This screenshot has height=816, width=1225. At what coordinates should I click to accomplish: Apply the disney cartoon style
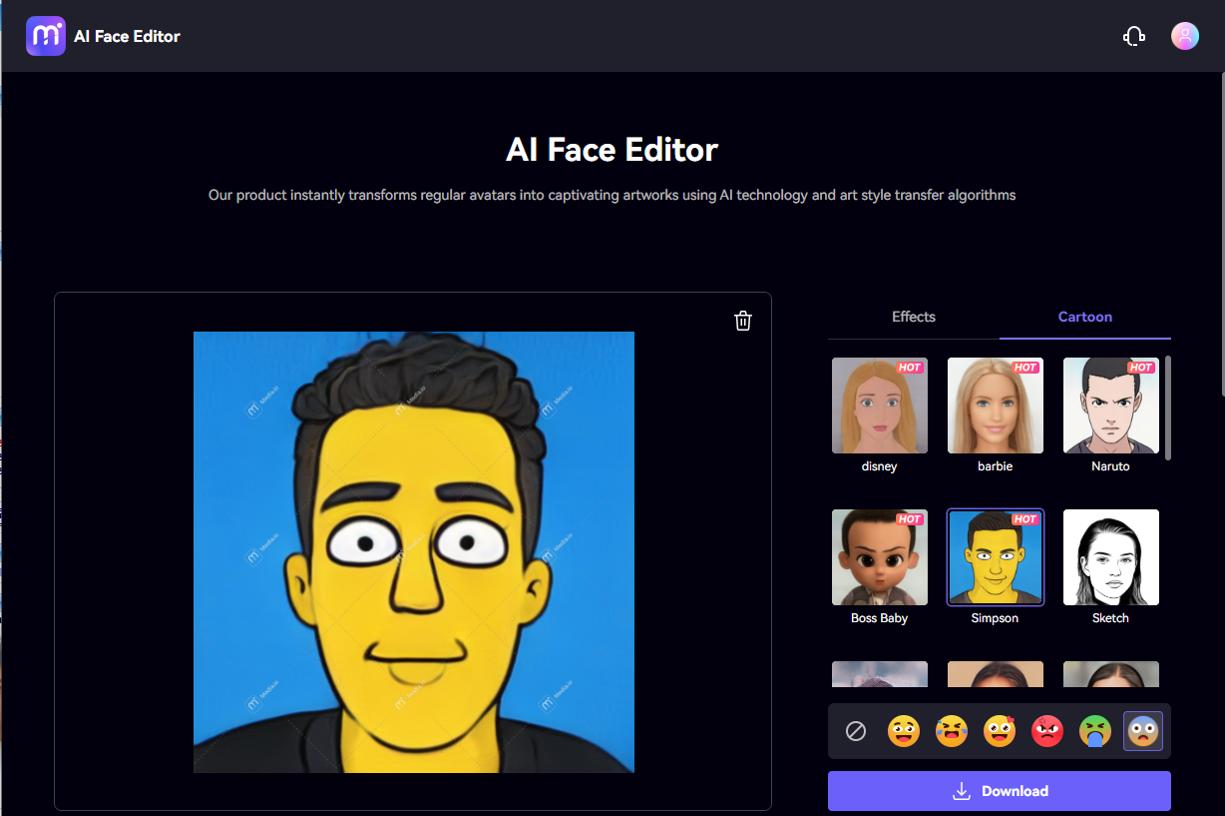click(x=879, y=405)
